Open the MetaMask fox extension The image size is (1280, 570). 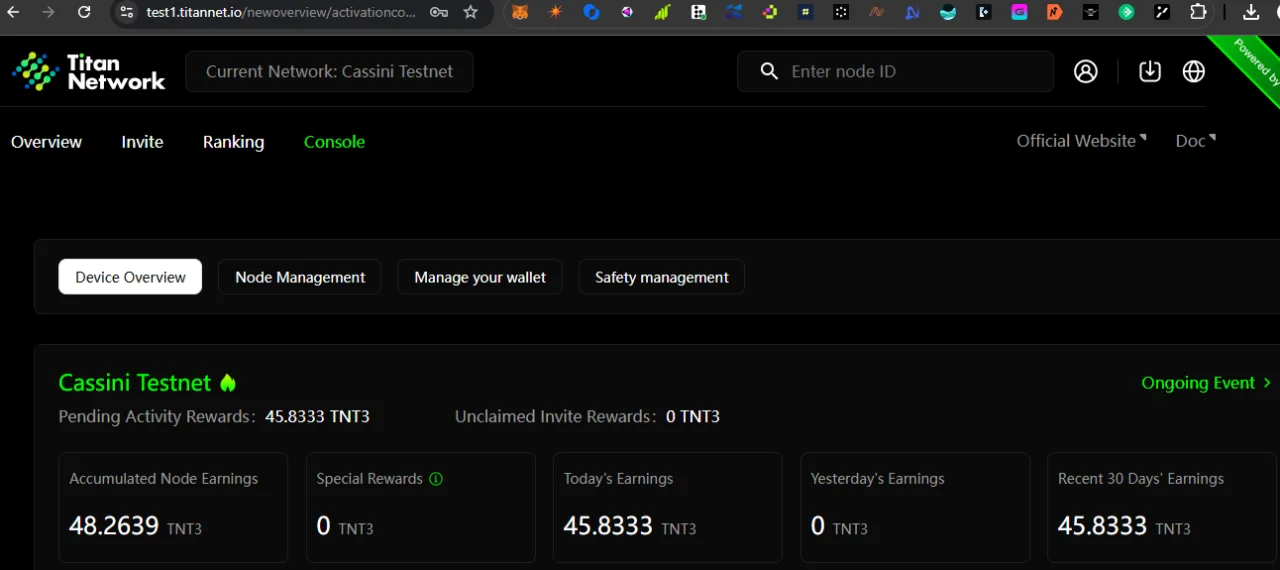click(x=520, y=12)
